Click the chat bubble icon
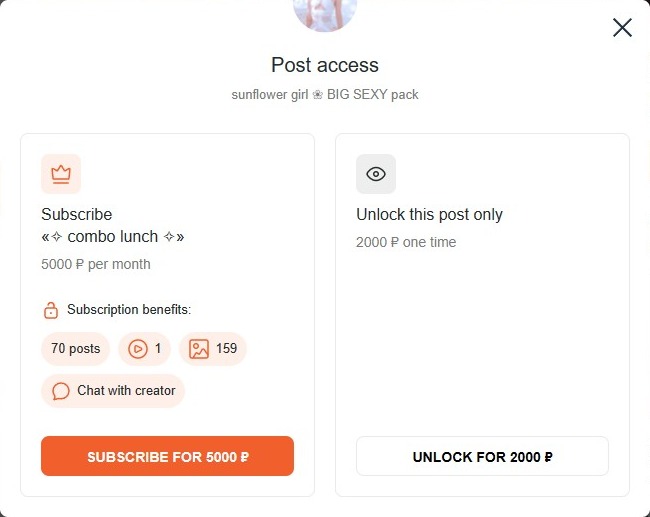The width and height of the screenshot is (650, 517). point(61,391)
